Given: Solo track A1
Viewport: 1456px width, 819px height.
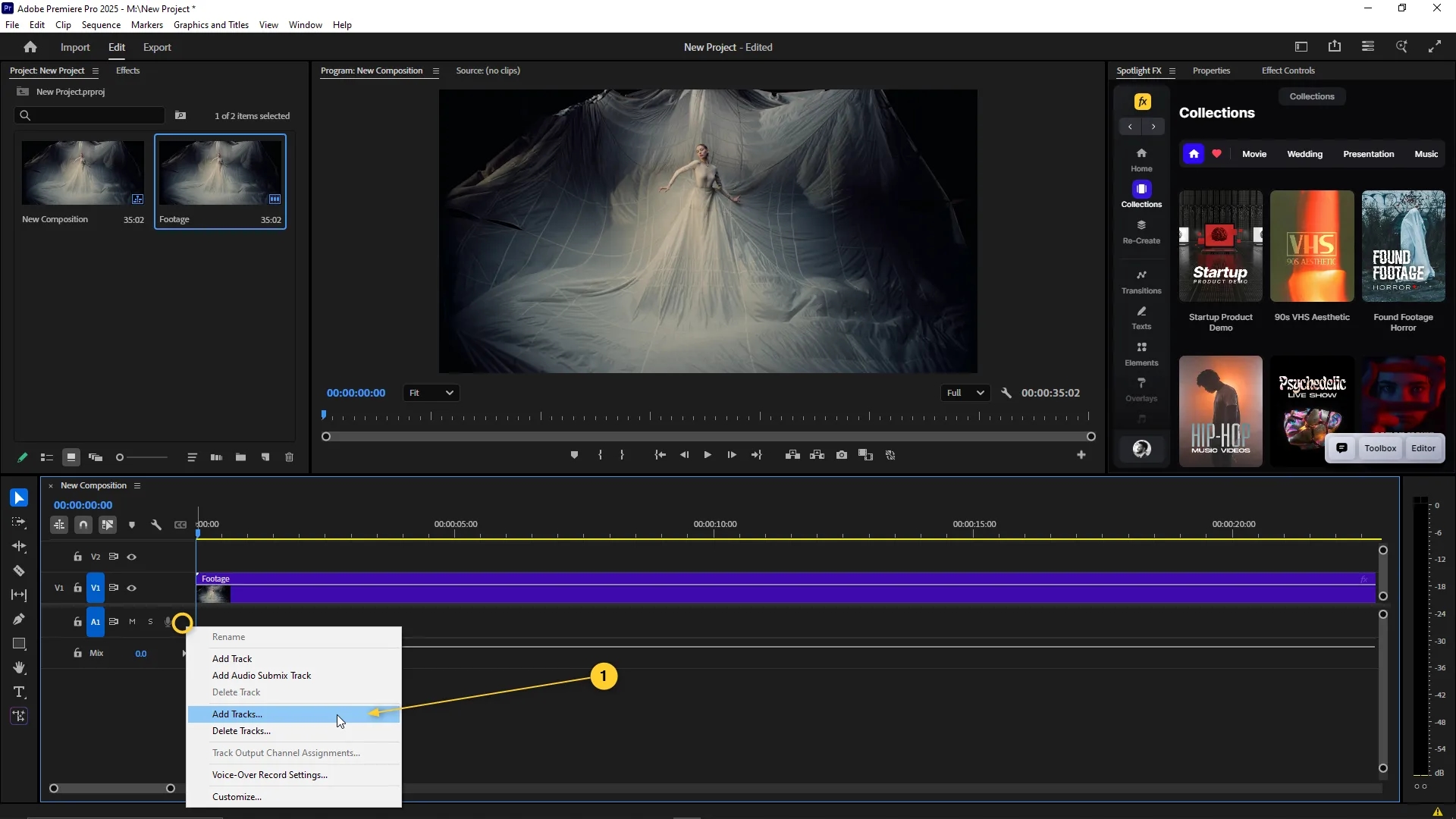Looking at the screenshot, I should 150,622.
